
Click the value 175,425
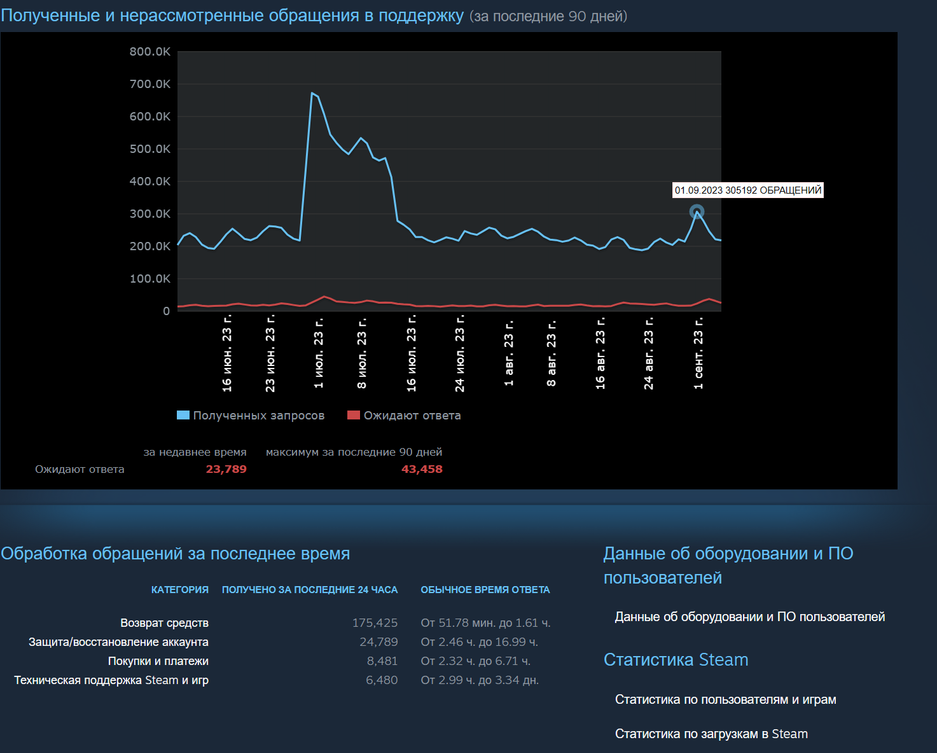(375, 623)
